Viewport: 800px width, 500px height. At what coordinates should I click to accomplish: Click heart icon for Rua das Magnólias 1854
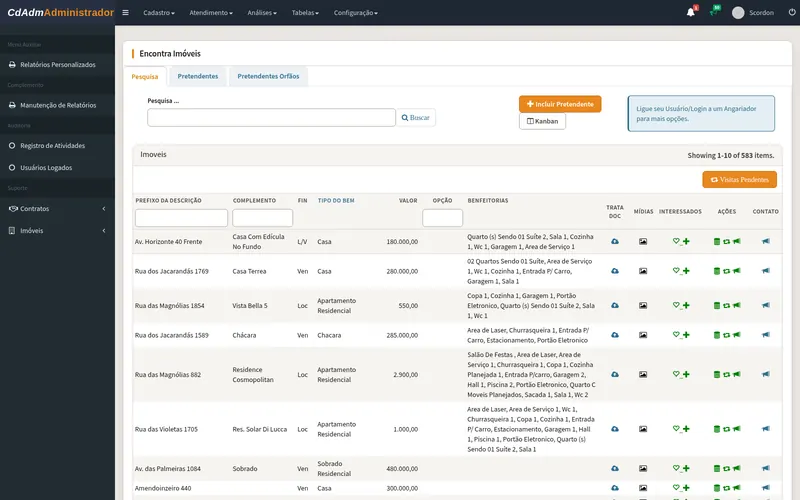[x=676, y=305]
